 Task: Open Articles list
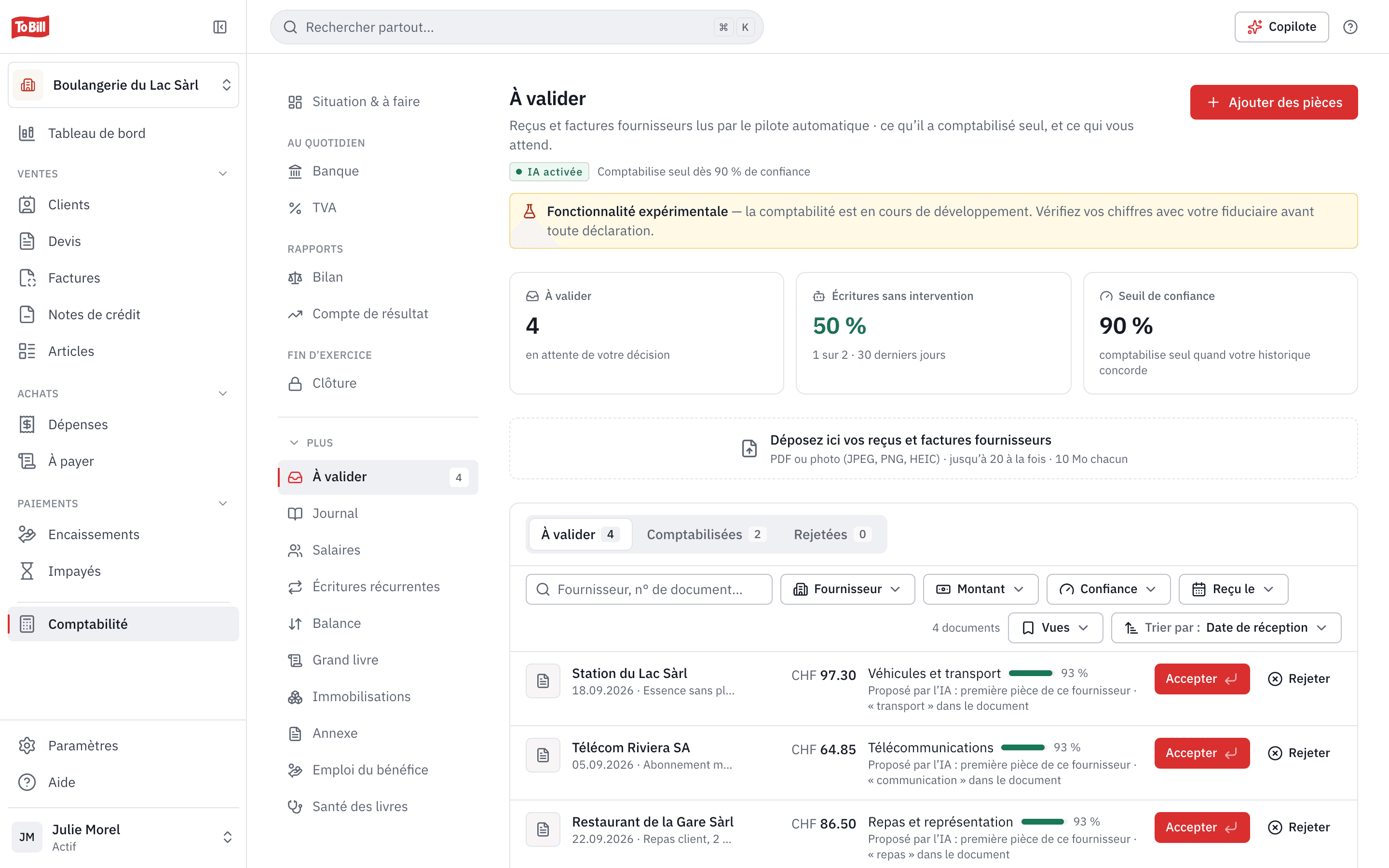click(x=123, y=352)
